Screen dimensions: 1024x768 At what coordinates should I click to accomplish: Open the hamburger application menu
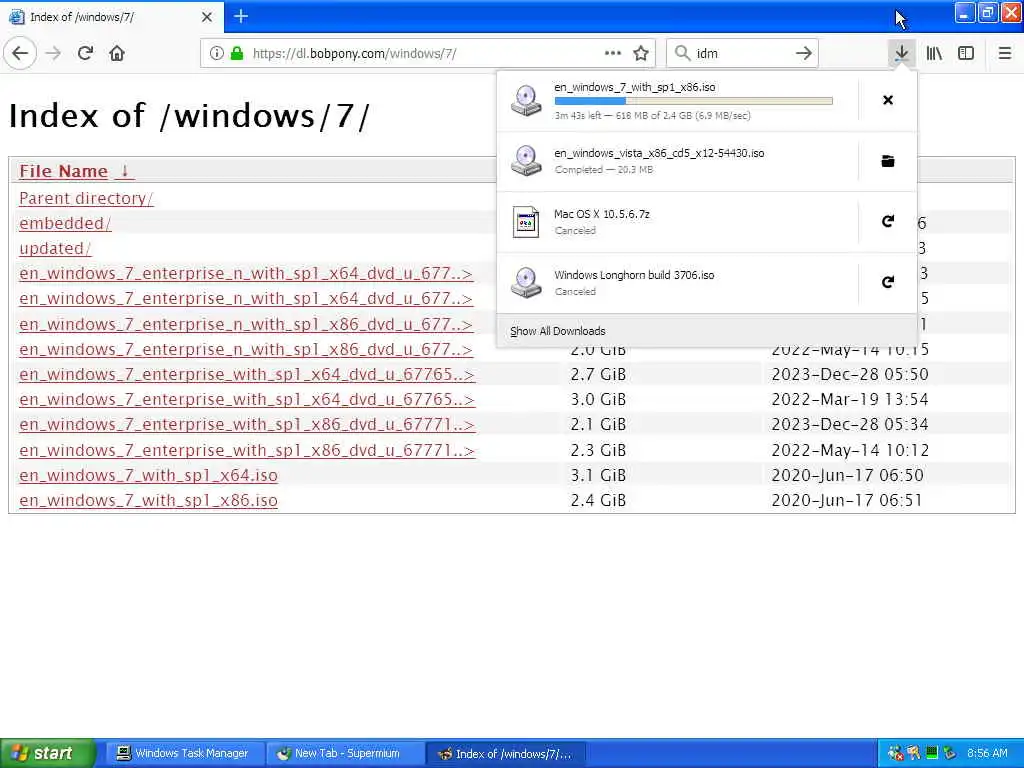tap(1005, 54)
